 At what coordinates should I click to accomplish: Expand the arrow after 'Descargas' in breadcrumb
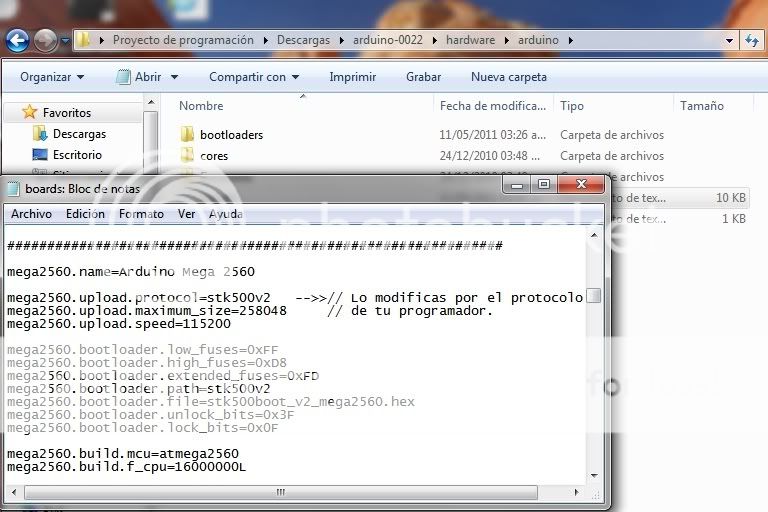pyautogui.click(x=341, y=41)
